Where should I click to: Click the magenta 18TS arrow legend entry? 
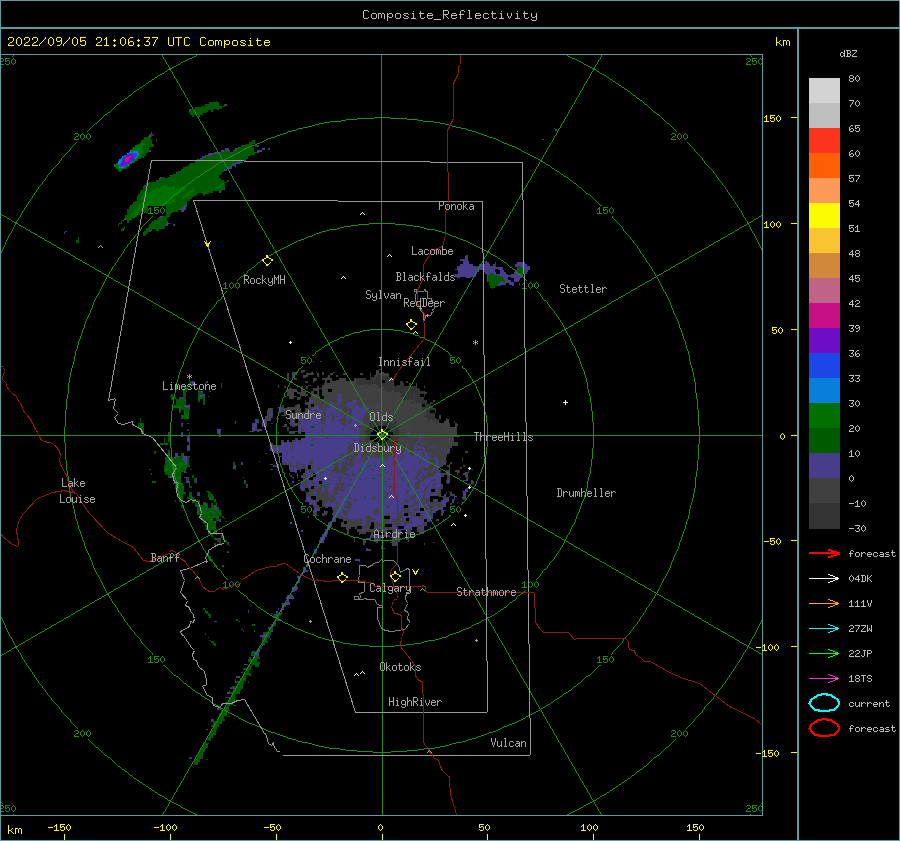pos(824,679)
